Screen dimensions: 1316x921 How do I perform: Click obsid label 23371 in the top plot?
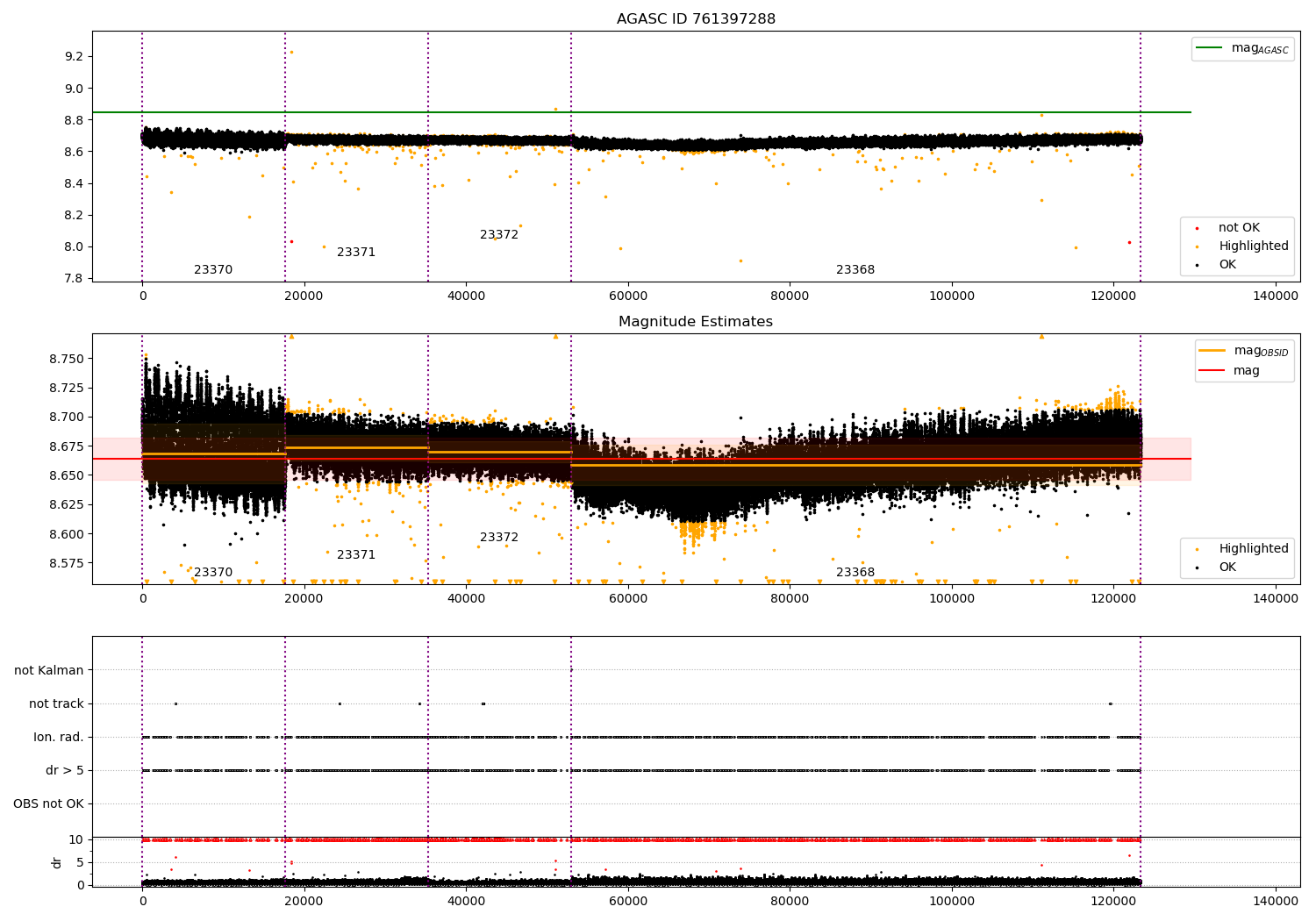point(356,253)
